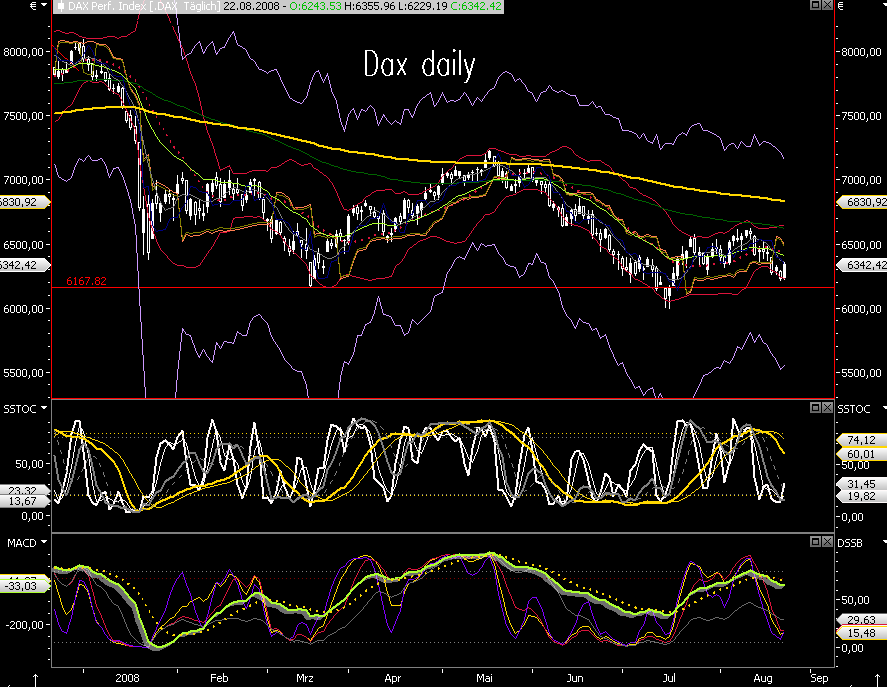Close the MACD indicator panel
The image size is (887, 687).
[826, 542]
